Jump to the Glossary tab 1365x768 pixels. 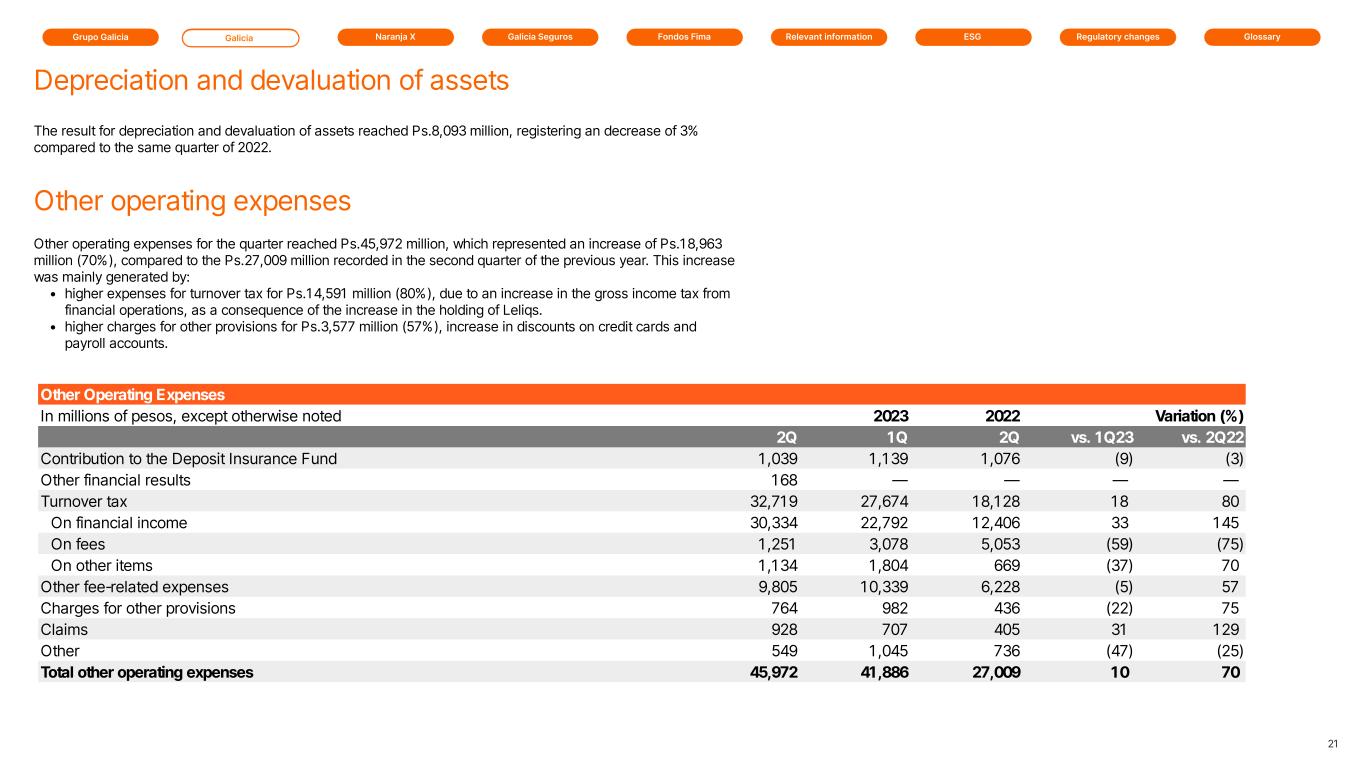pos(1262,37)
